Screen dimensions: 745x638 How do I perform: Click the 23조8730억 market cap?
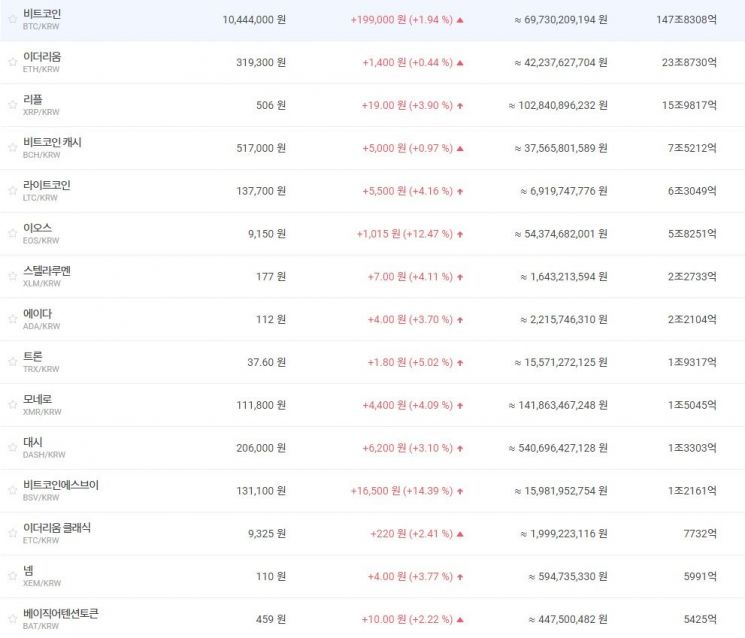(x=689, y=62)
